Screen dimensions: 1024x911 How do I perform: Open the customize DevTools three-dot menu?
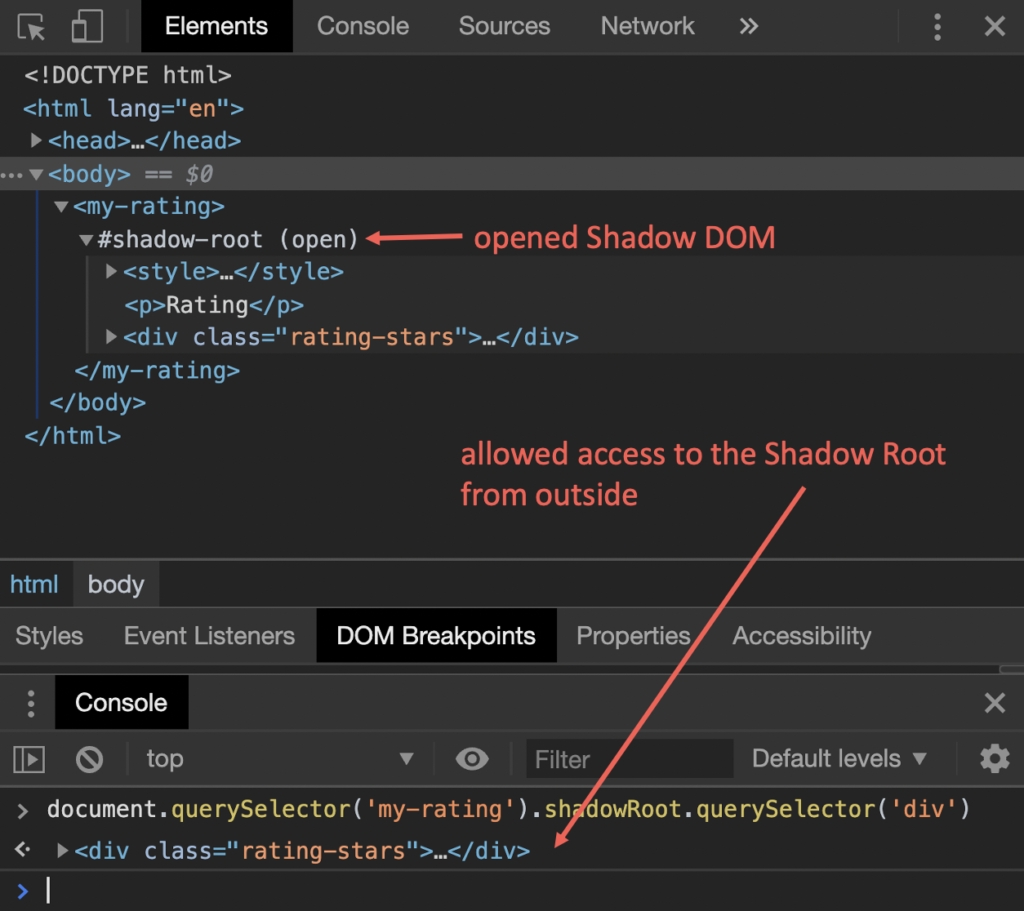[937, 27]
